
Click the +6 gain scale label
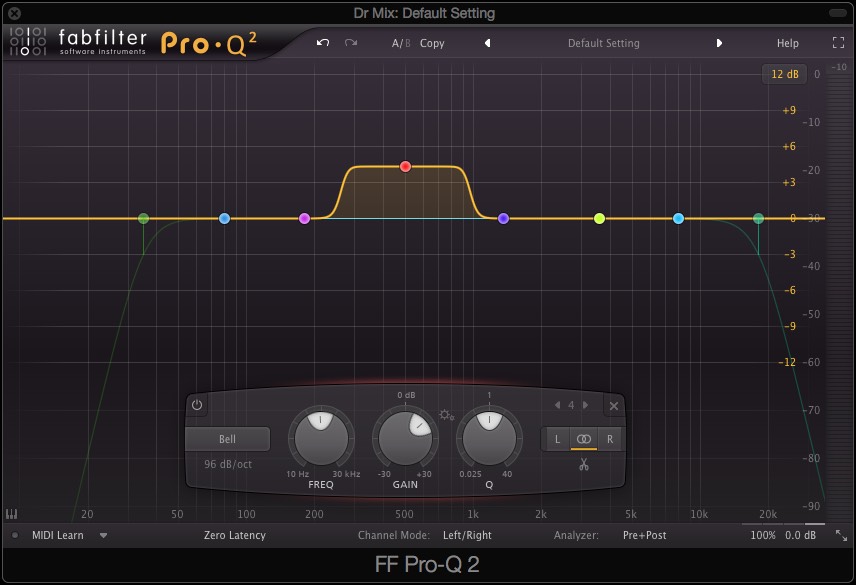[x=789, y=146]
